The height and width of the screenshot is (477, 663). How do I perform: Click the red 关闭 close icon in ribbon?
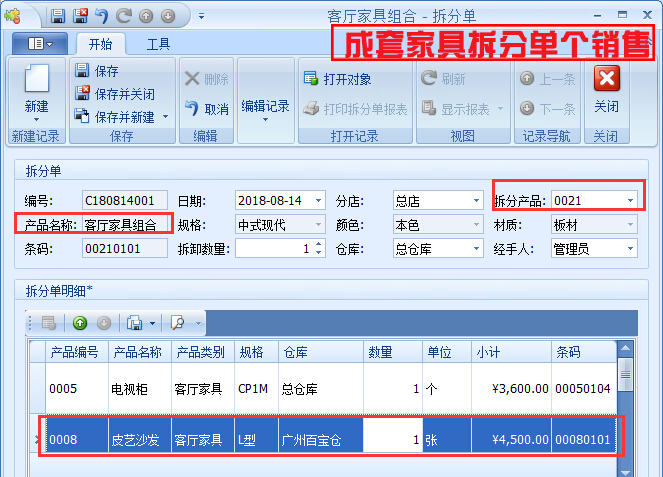pos(606,80)
